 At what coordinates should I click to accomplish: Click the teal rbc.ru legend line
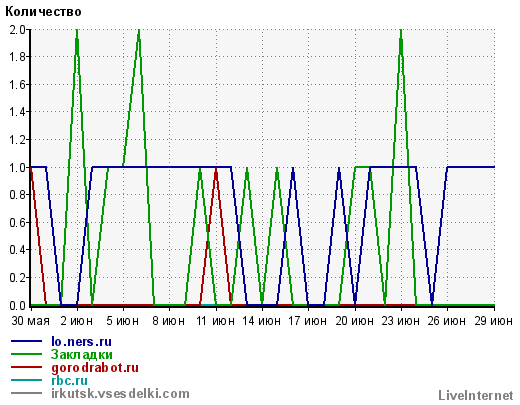click(x=27, y=380)
